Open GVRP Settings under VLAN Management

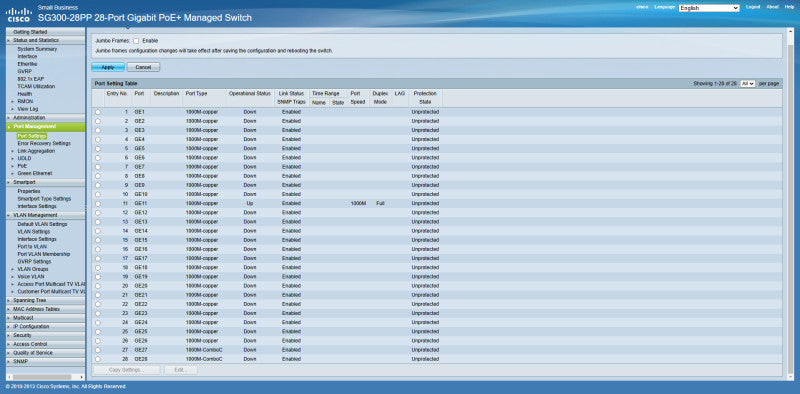point(34,261)
